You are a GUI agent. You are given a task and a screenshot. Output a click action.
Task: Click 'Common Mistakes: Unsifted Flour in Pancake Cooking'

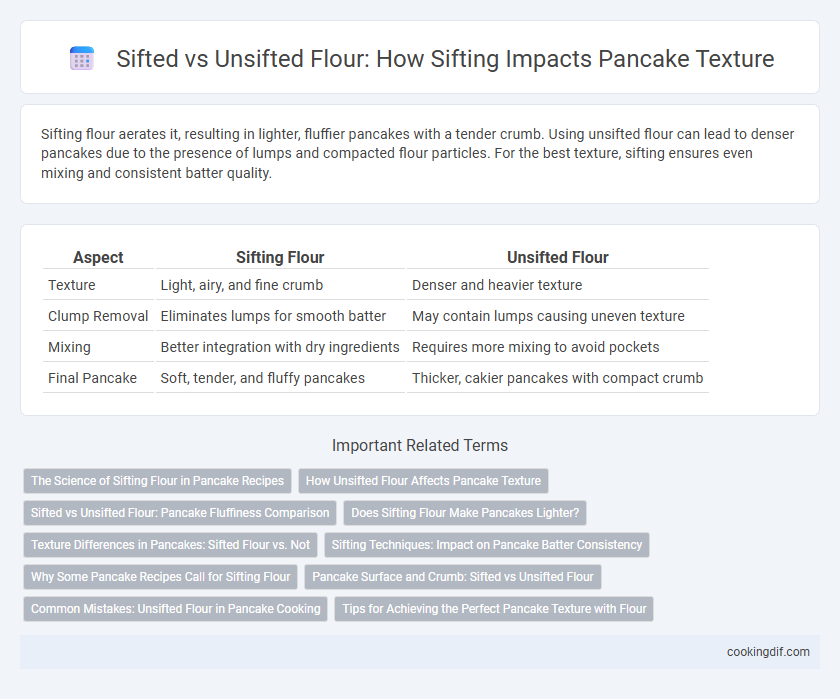click(176, 609)
